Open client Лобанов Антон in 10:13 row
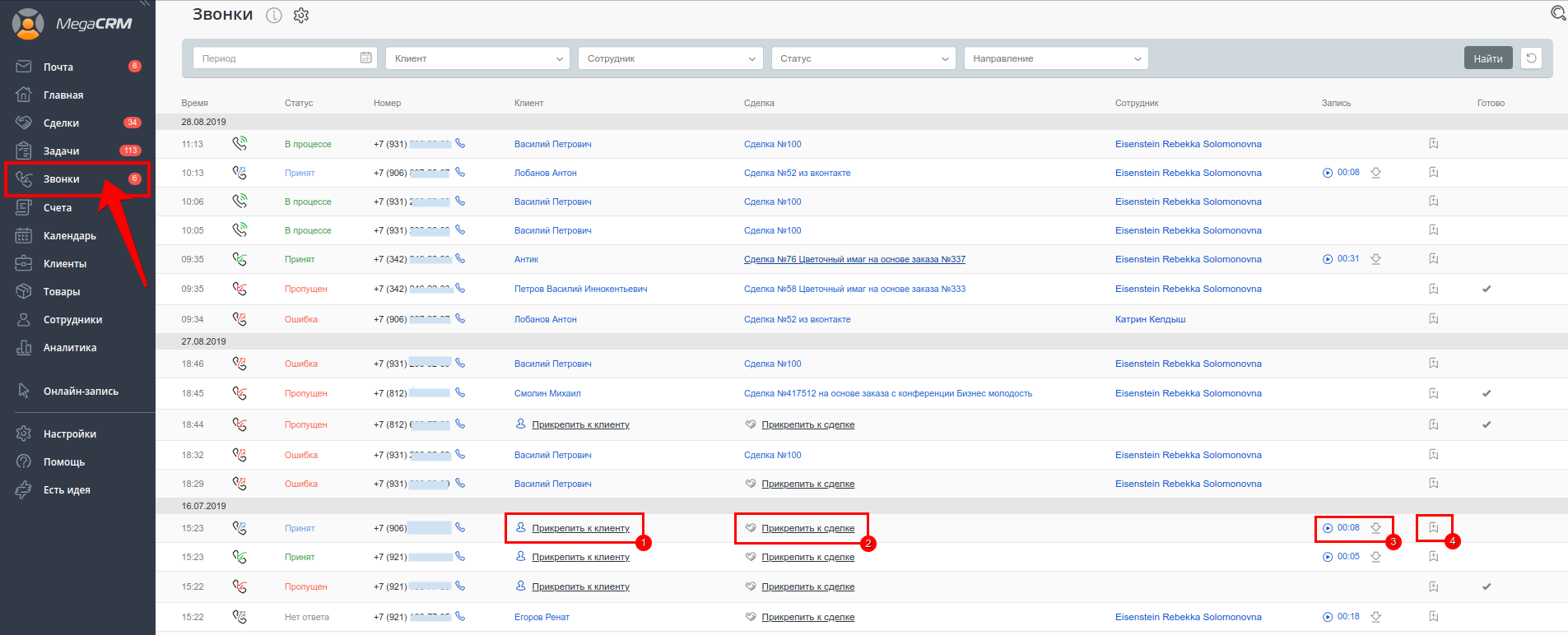 546,173
